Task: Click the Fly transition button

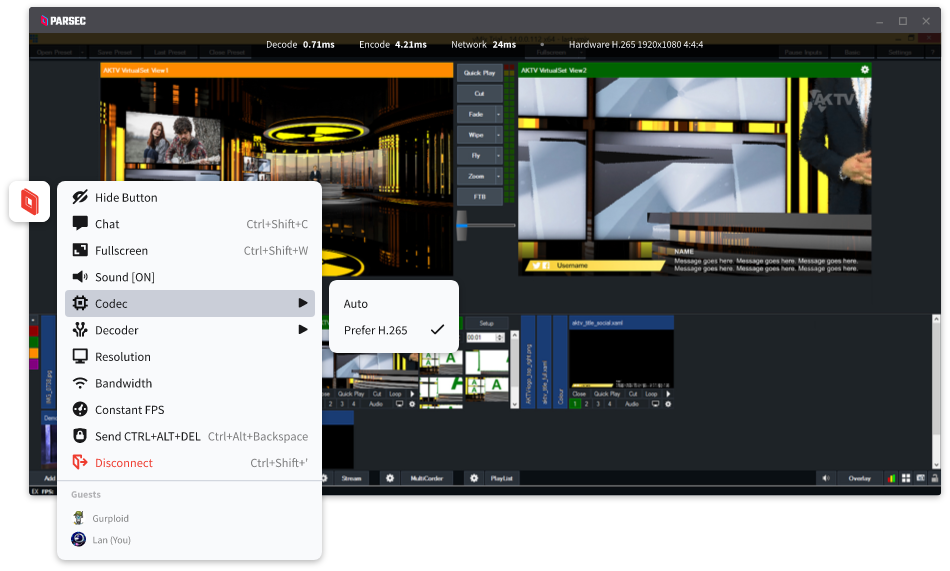Action: pos(476,156)
